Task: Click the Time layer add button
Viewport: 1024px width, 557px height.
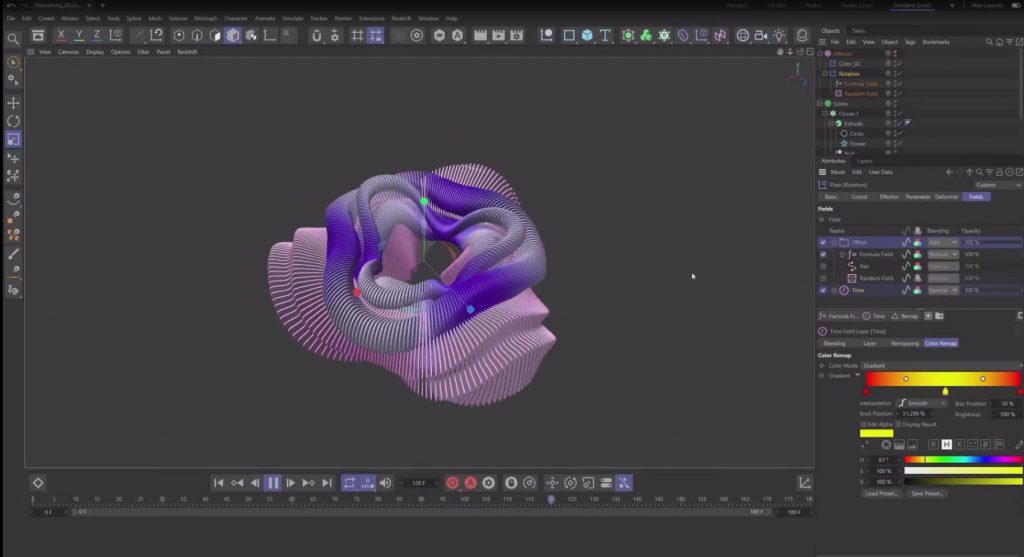Action: point(874,316)
